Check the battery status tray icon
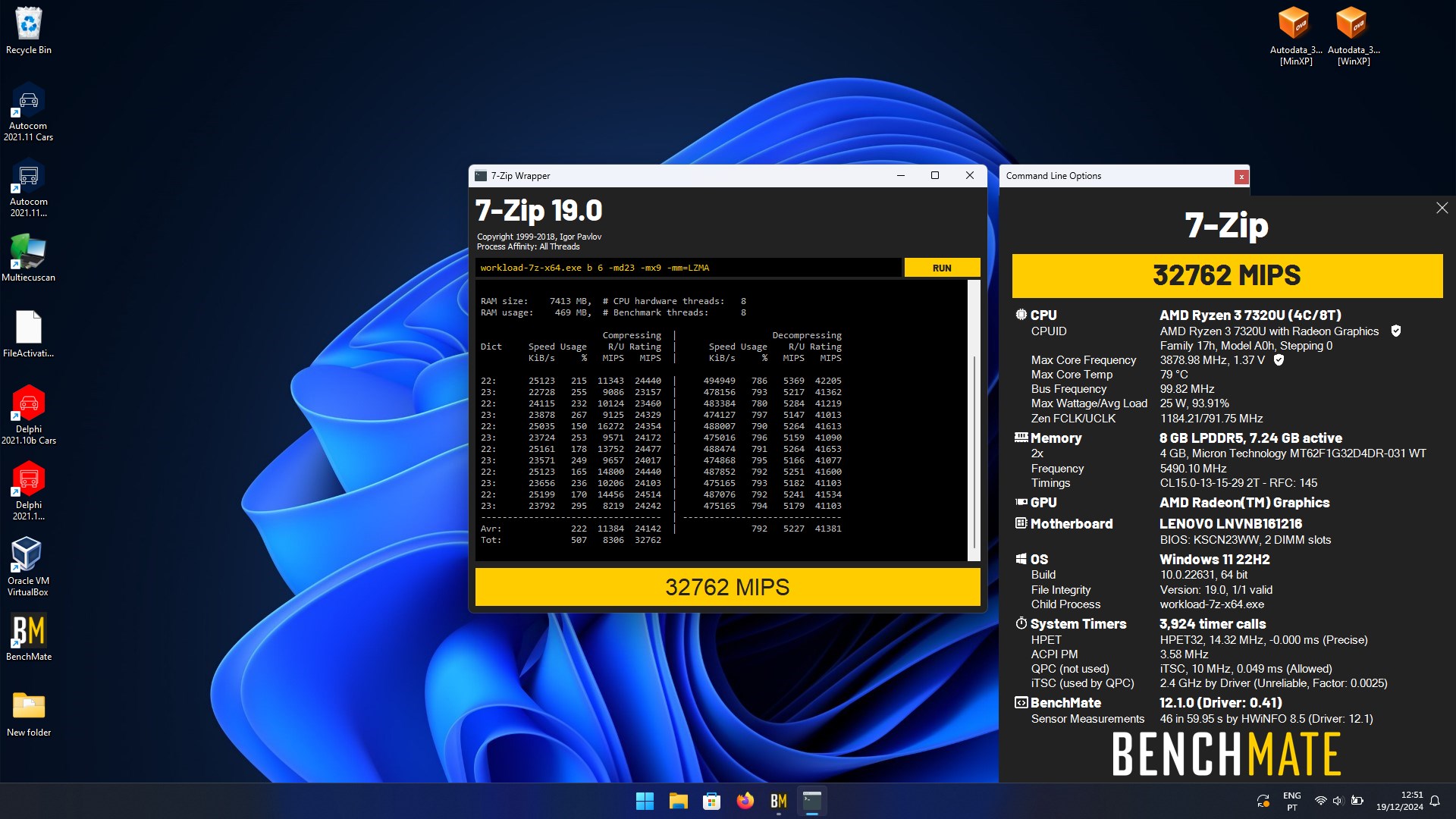The width and height of the screenshot is (1456, 819). click(x=1357, y=801)
